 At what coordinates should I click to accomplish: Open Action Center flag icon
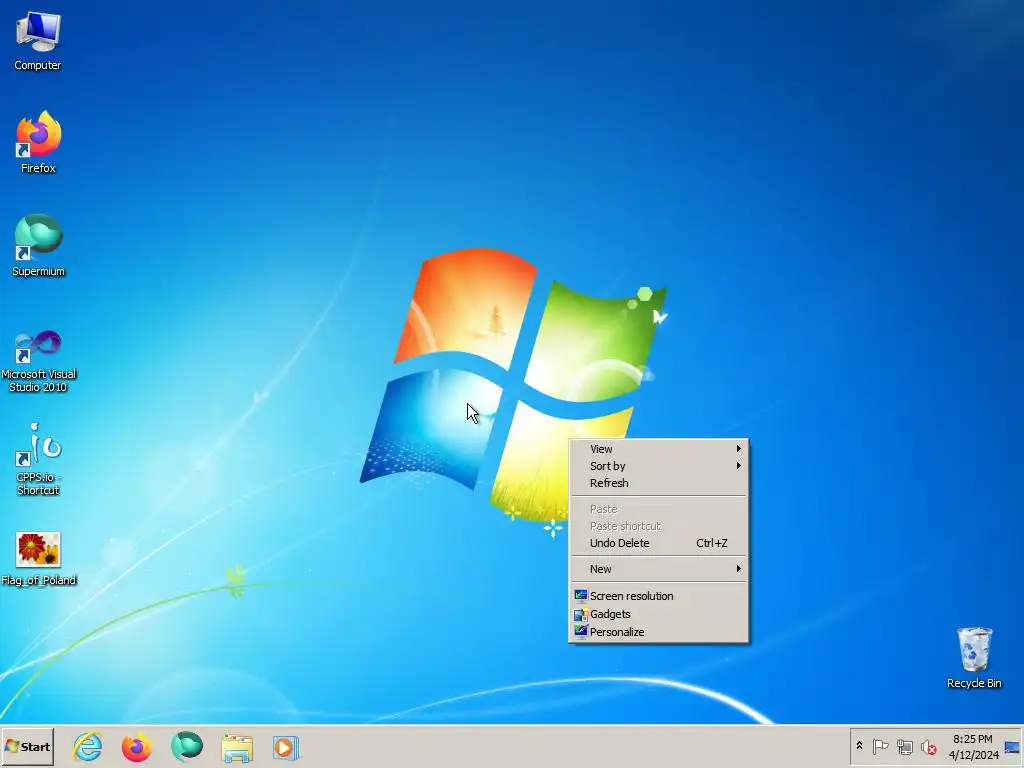click(880, 746)
